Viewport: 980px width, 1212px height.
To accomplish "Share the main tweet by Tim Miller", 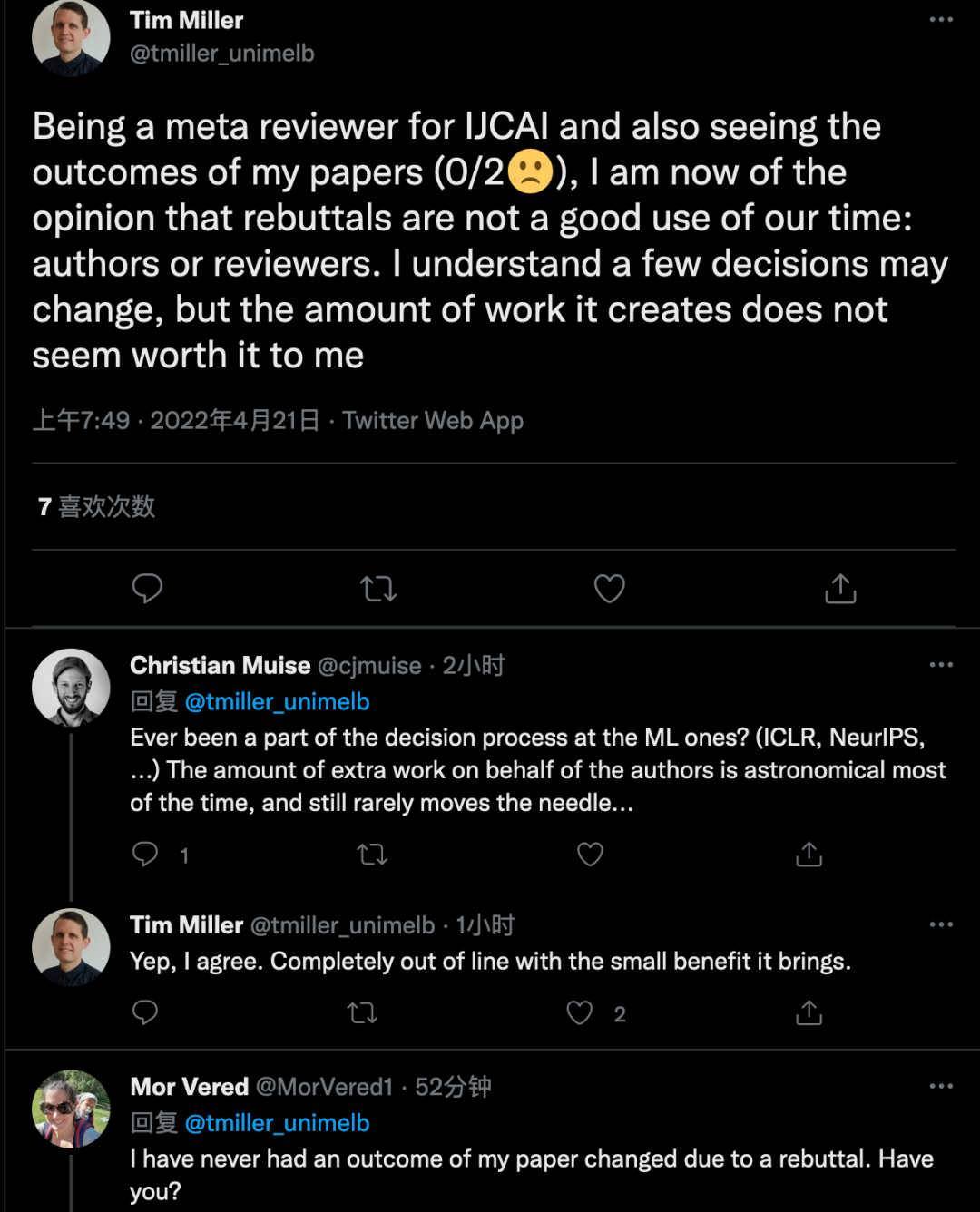I will (x=841, y=589).
